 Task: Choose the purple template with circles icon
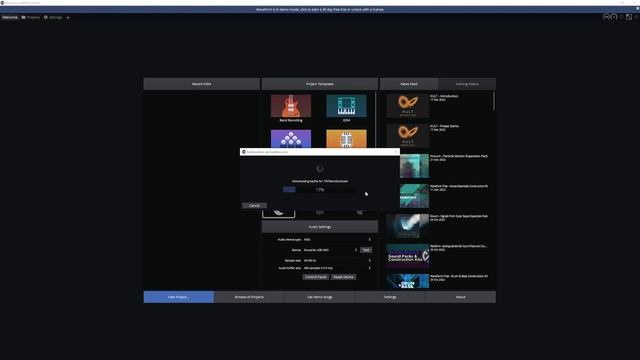(x=291, y=139)
